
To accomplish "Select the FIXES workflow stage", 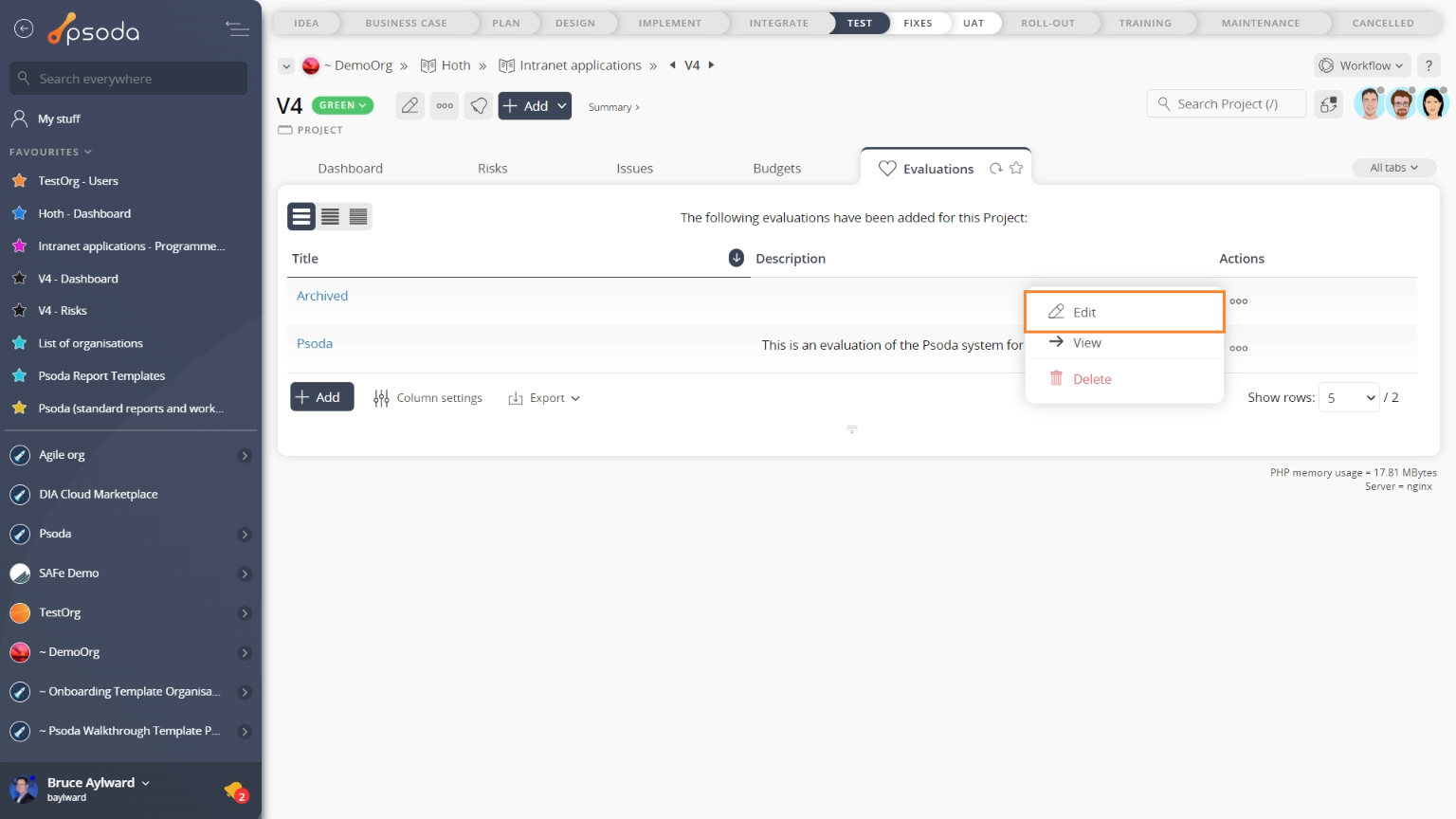I will [918, 23].
